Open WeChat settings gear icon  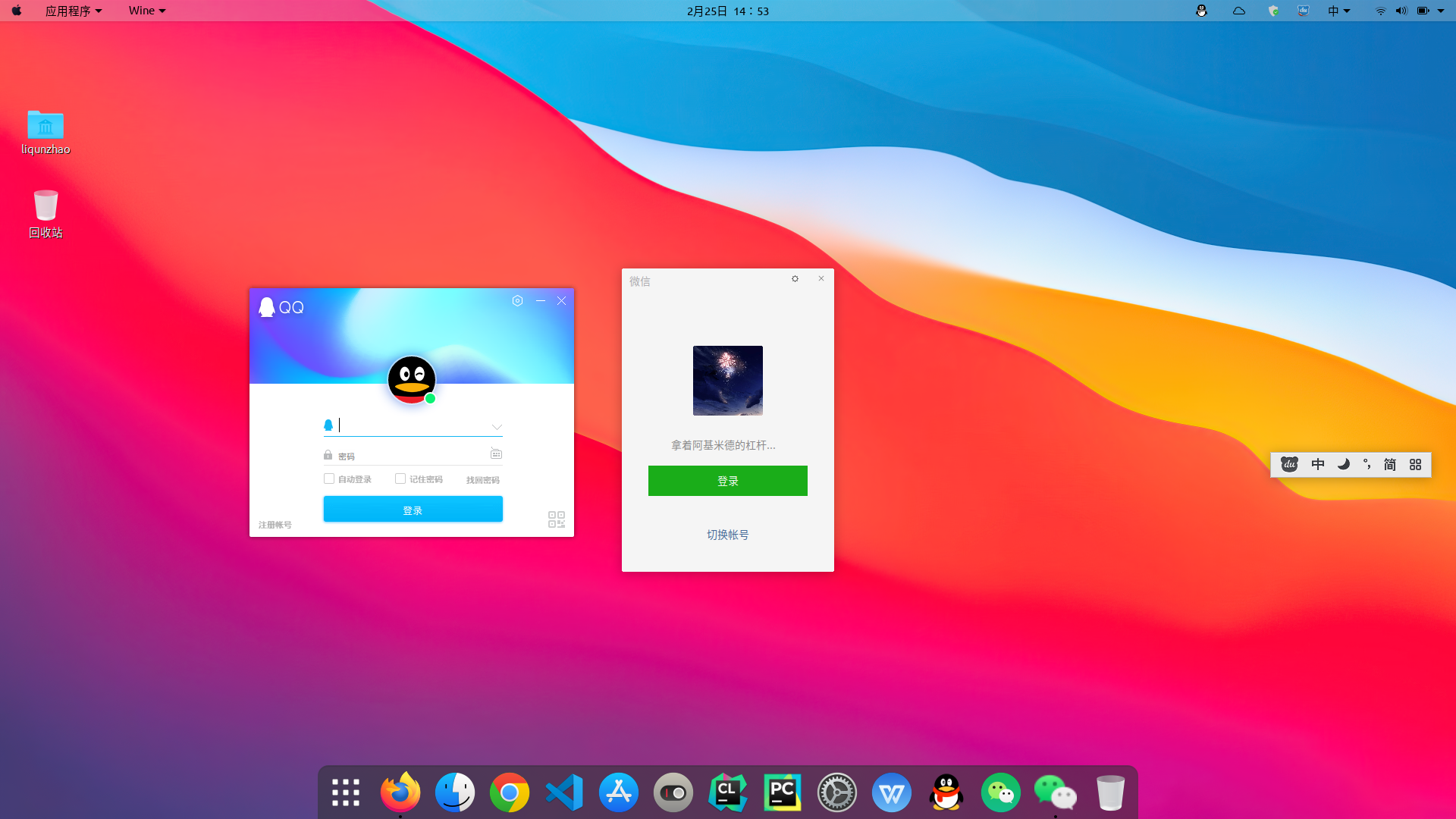pos(795,278)
